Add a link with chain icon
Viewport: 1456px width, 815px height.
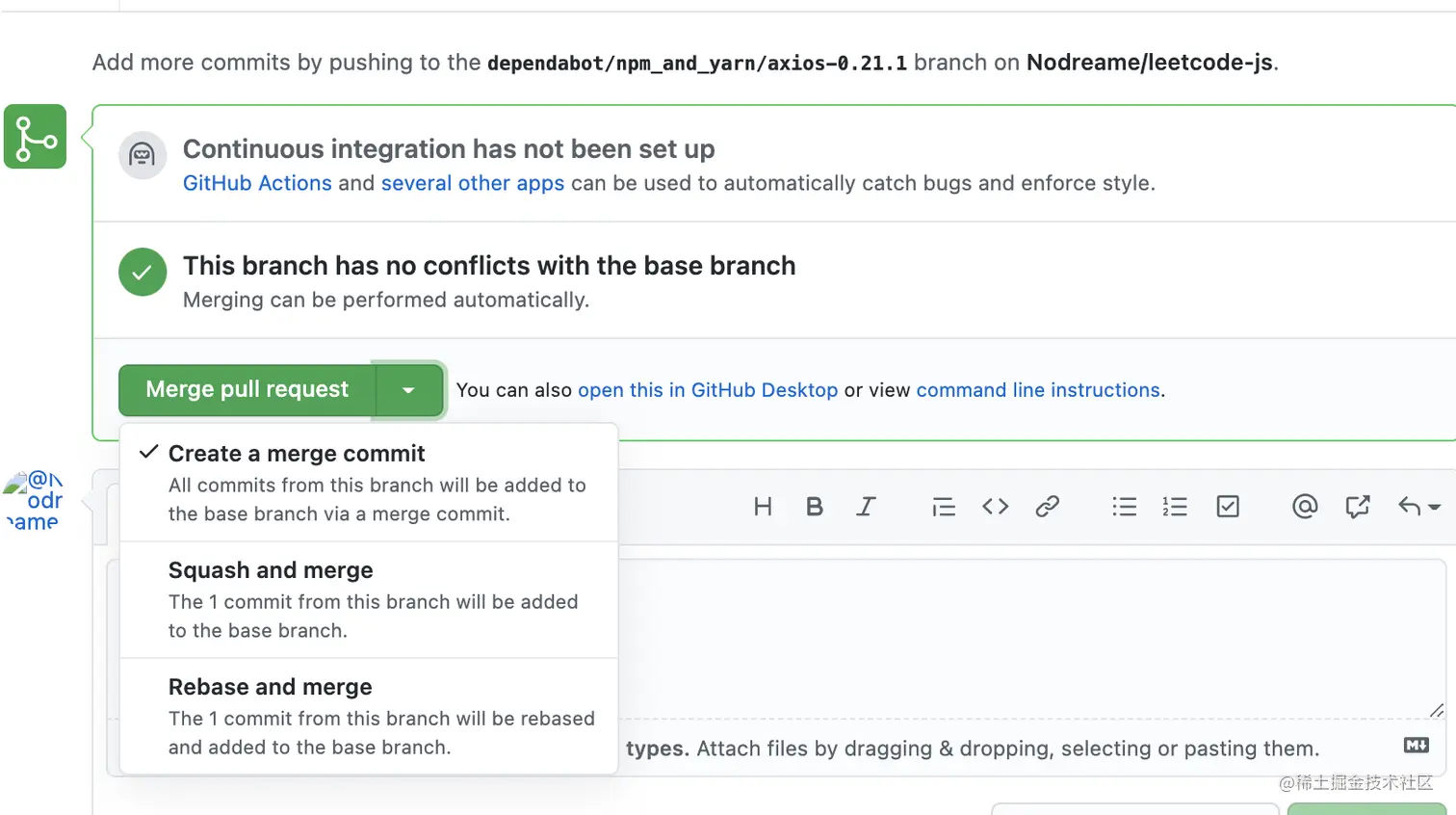pyautogui.click(x=1048, y=507)
